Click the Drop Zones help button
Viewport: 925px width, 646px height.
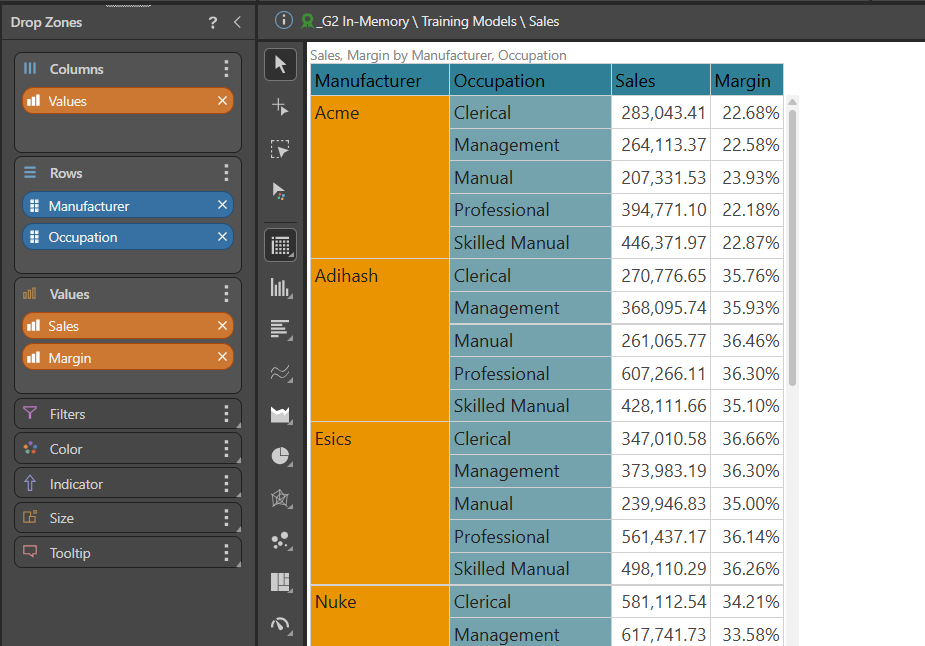tap(212, 22)
